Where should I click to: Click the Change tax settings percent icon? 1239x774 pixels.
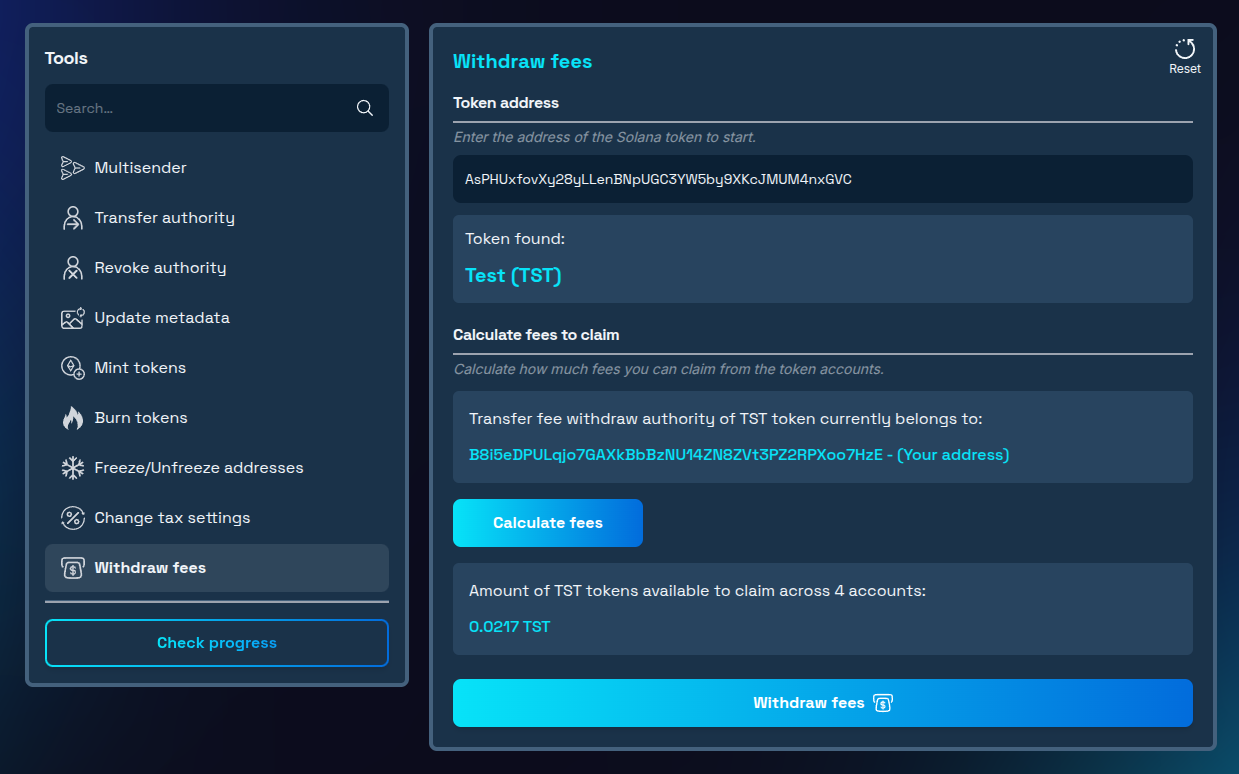(x=72, y=518)
